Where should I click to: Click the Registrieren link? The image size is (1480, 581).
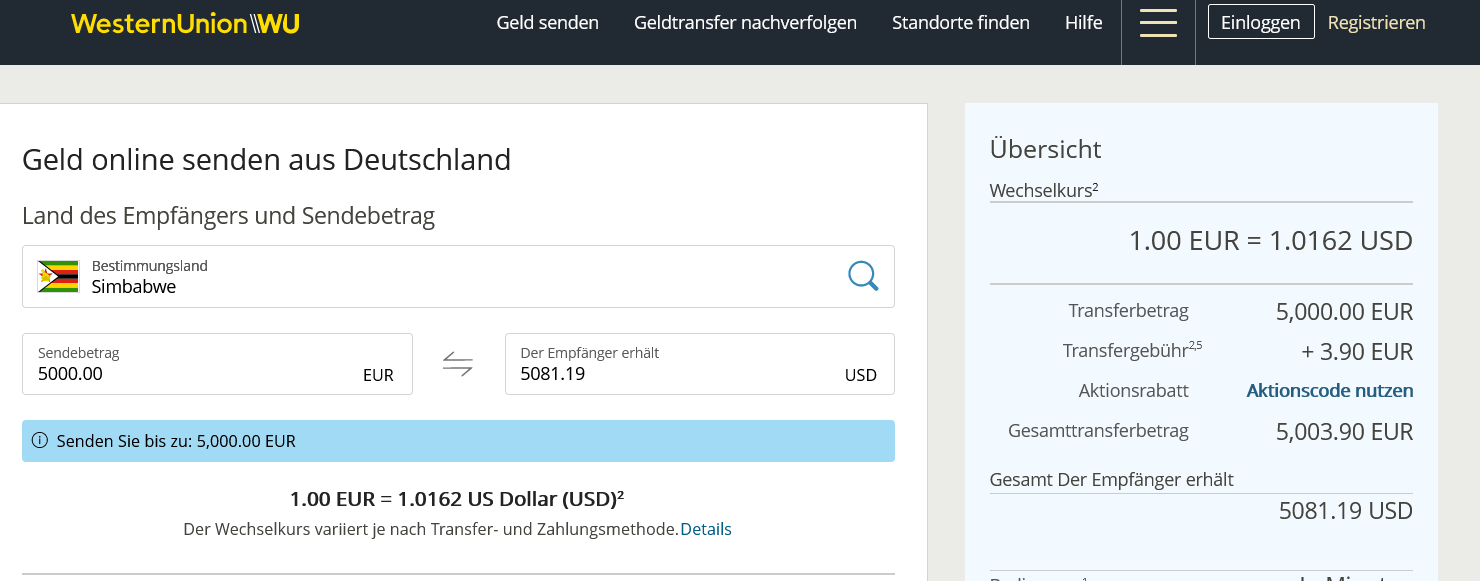[1376, 23]
